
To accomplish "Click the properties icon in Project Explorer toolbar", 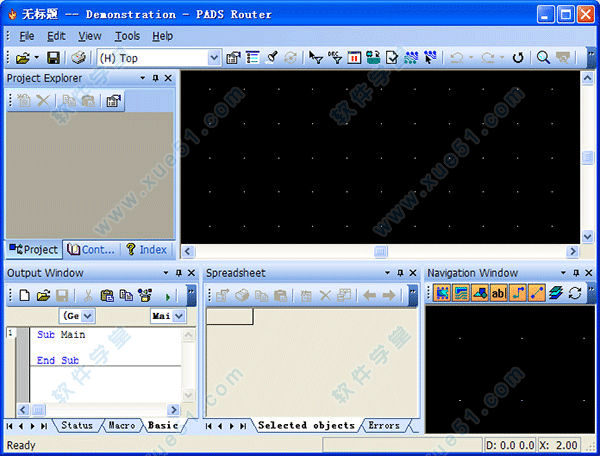I will 114,101.
